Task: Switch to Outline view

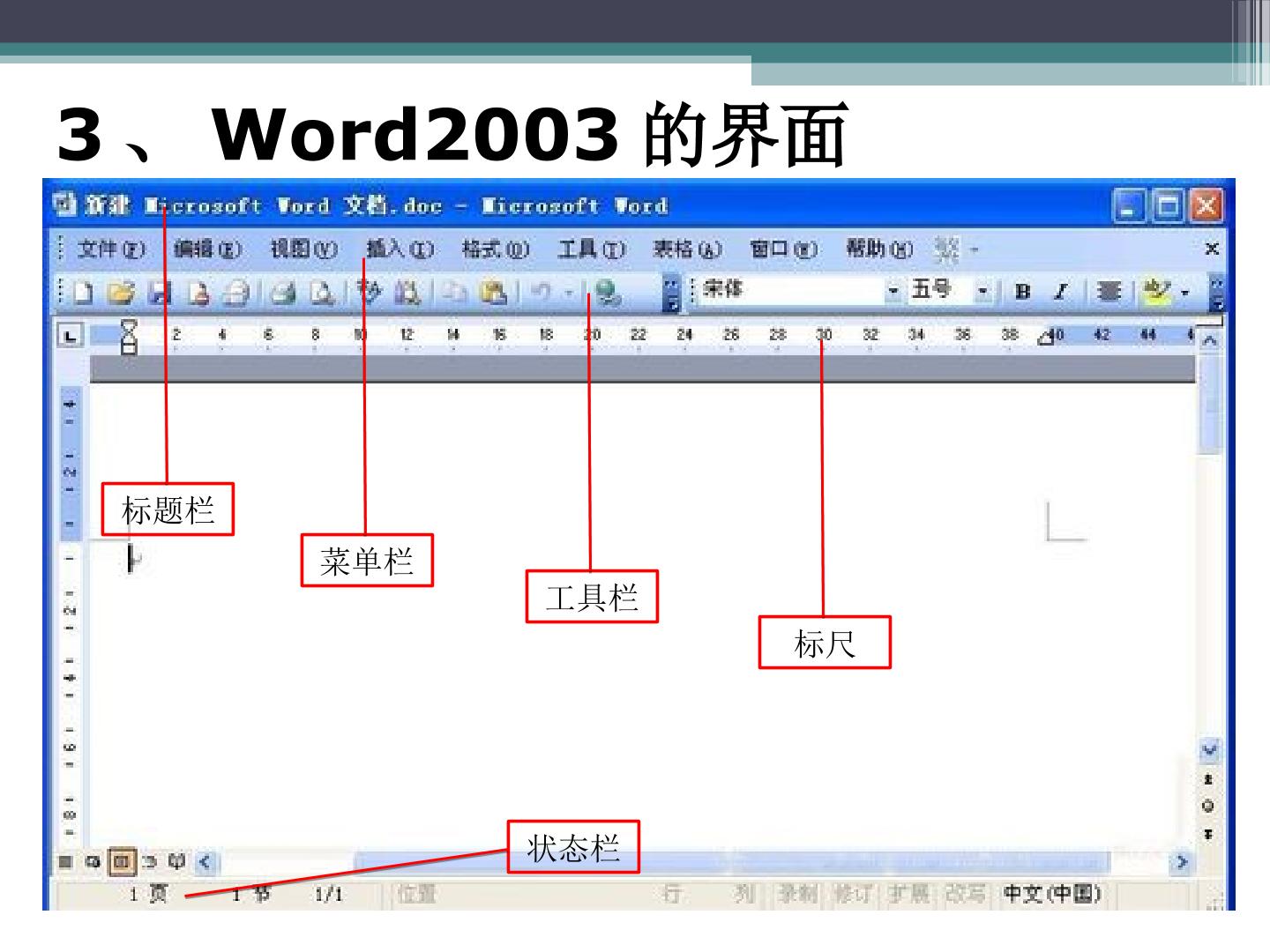Action: tap(150, 861)
